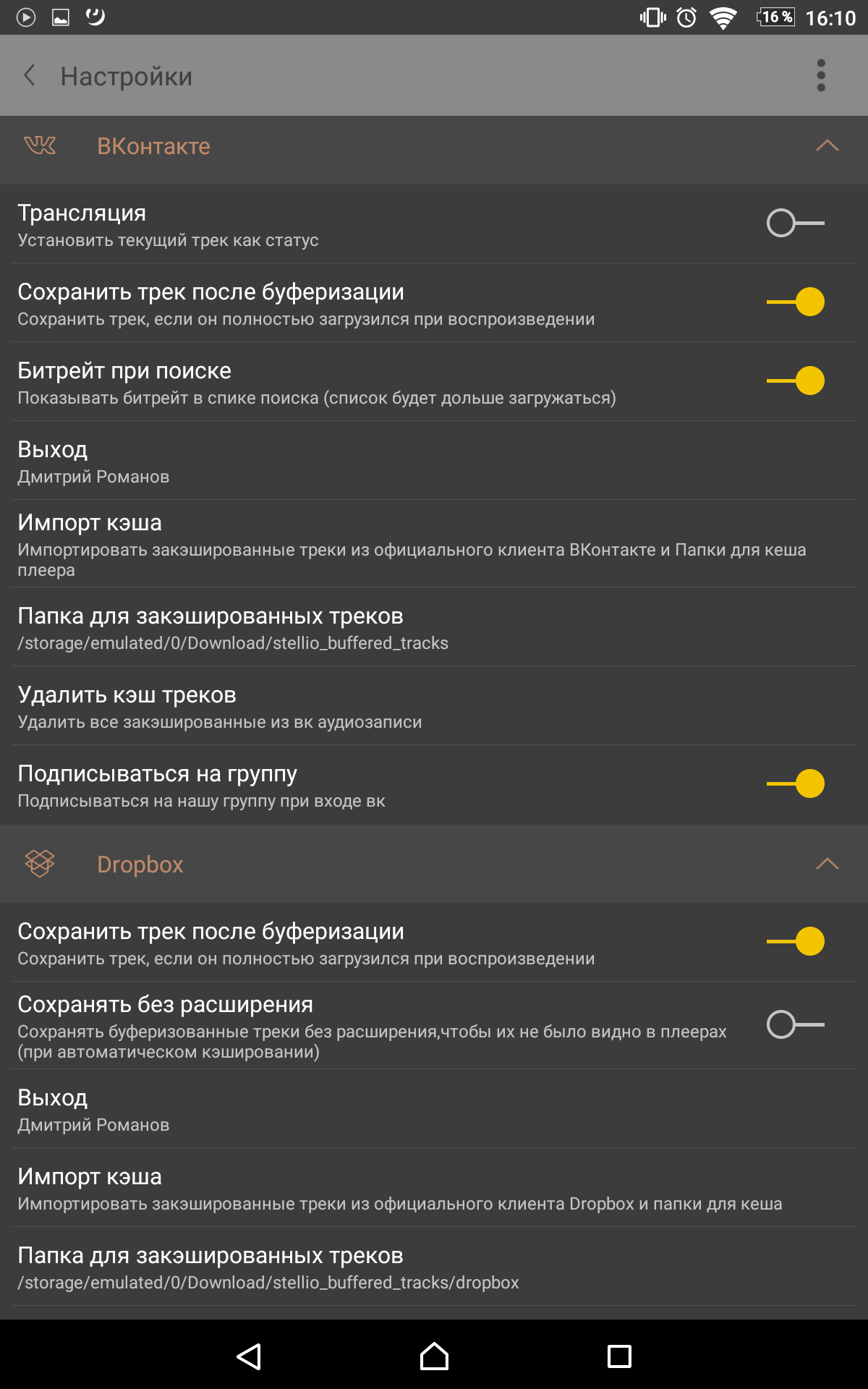
Task: Disable Битрейт при поиске toggle
Action: coord(795,381)
